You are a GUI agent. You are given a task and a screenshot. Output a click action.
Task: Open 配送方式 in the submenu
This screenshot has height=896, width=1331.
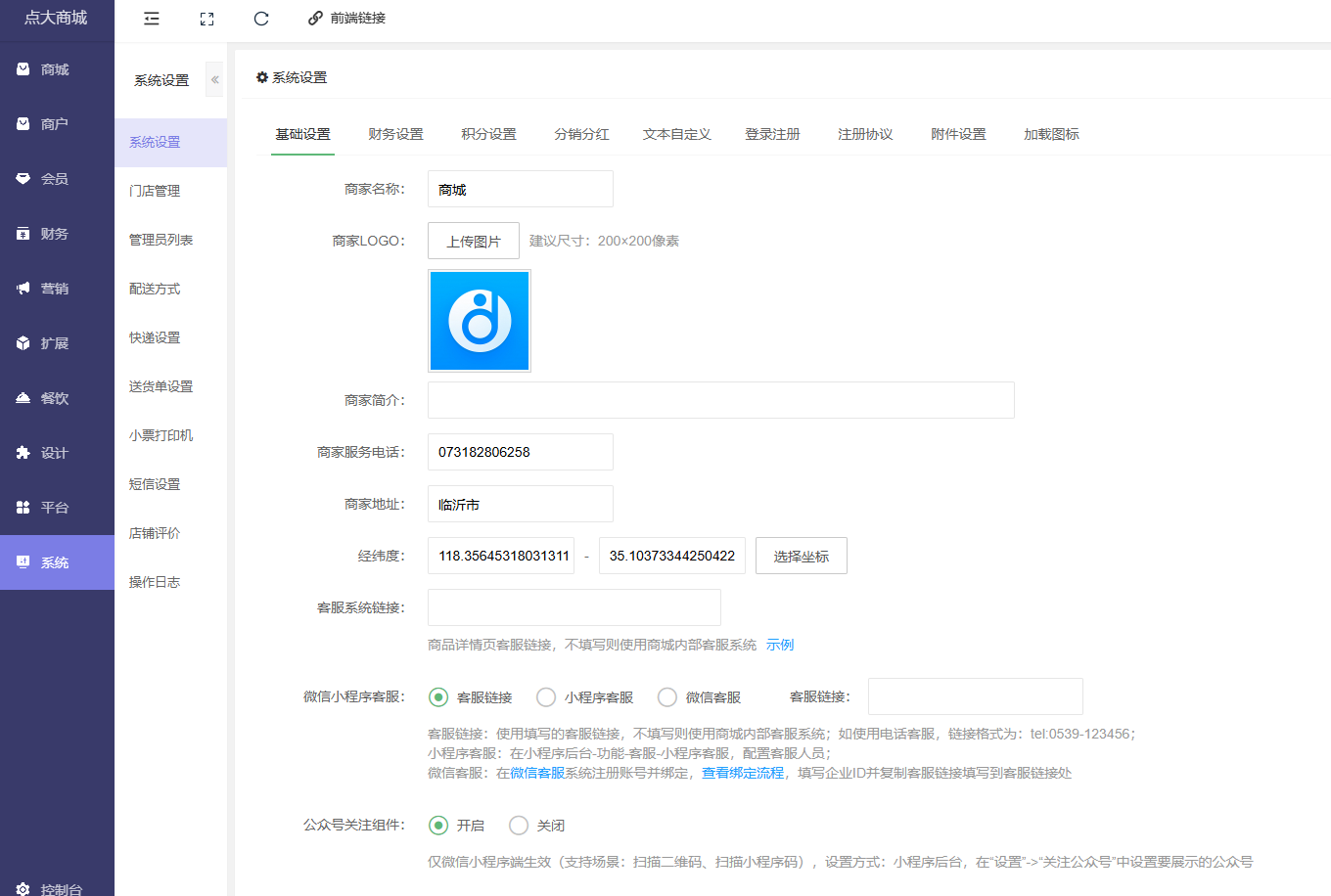(x=170, y=289)
